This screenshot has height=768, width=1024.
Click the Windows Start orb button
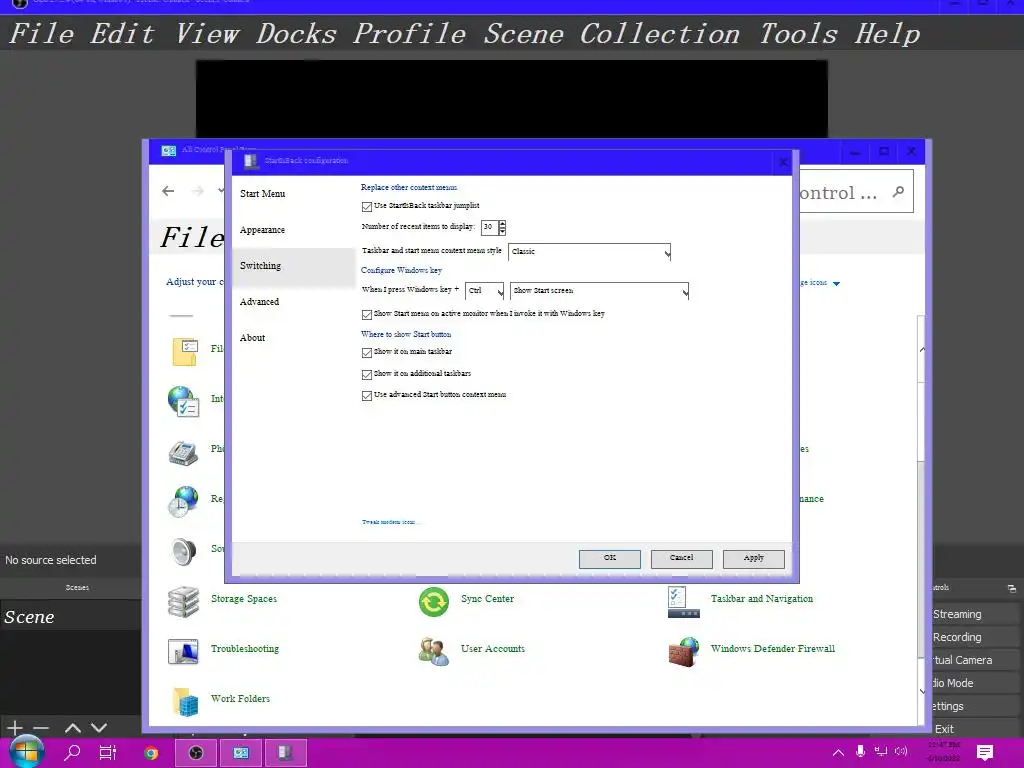(x=26, y=752)
